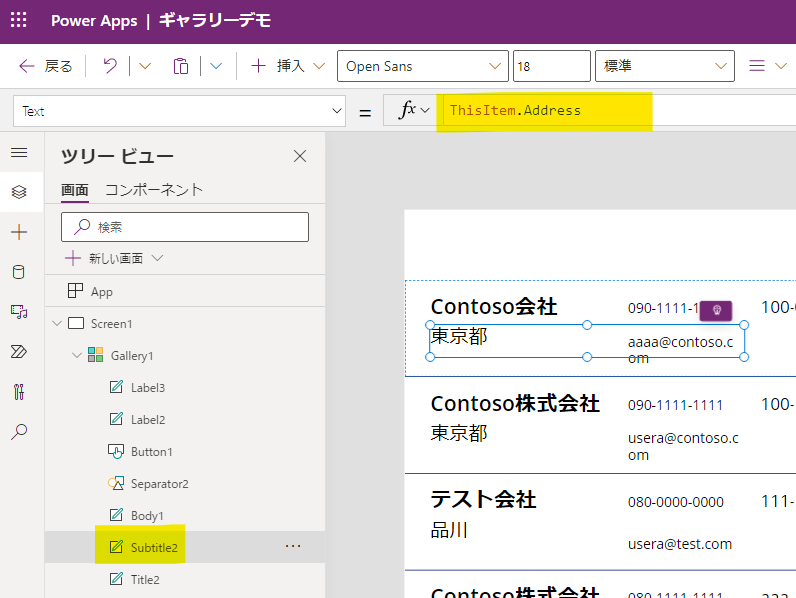Click the paste clipboard icon
This screenshot has width=796, height=598.
(181, 66)
